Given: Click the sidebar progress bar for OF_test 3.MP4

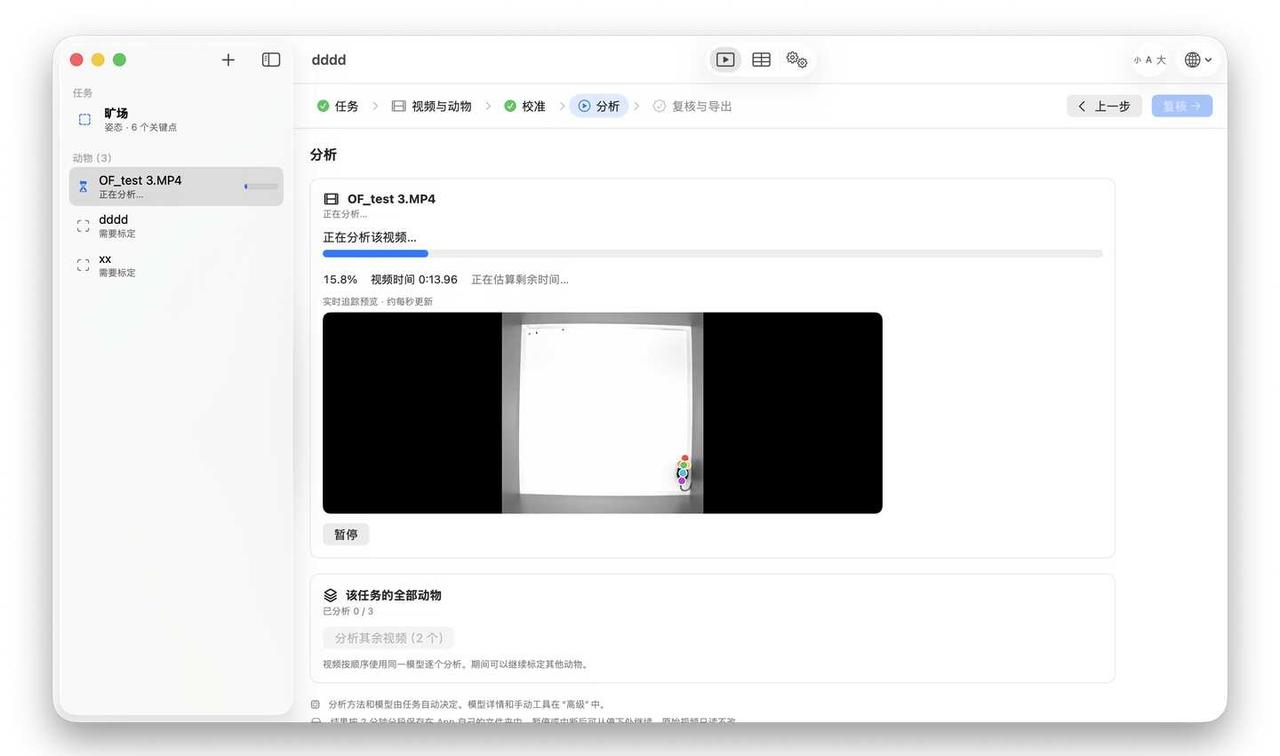Looking at the screenshot, I should pyautogui.click(x=261, y=187).
